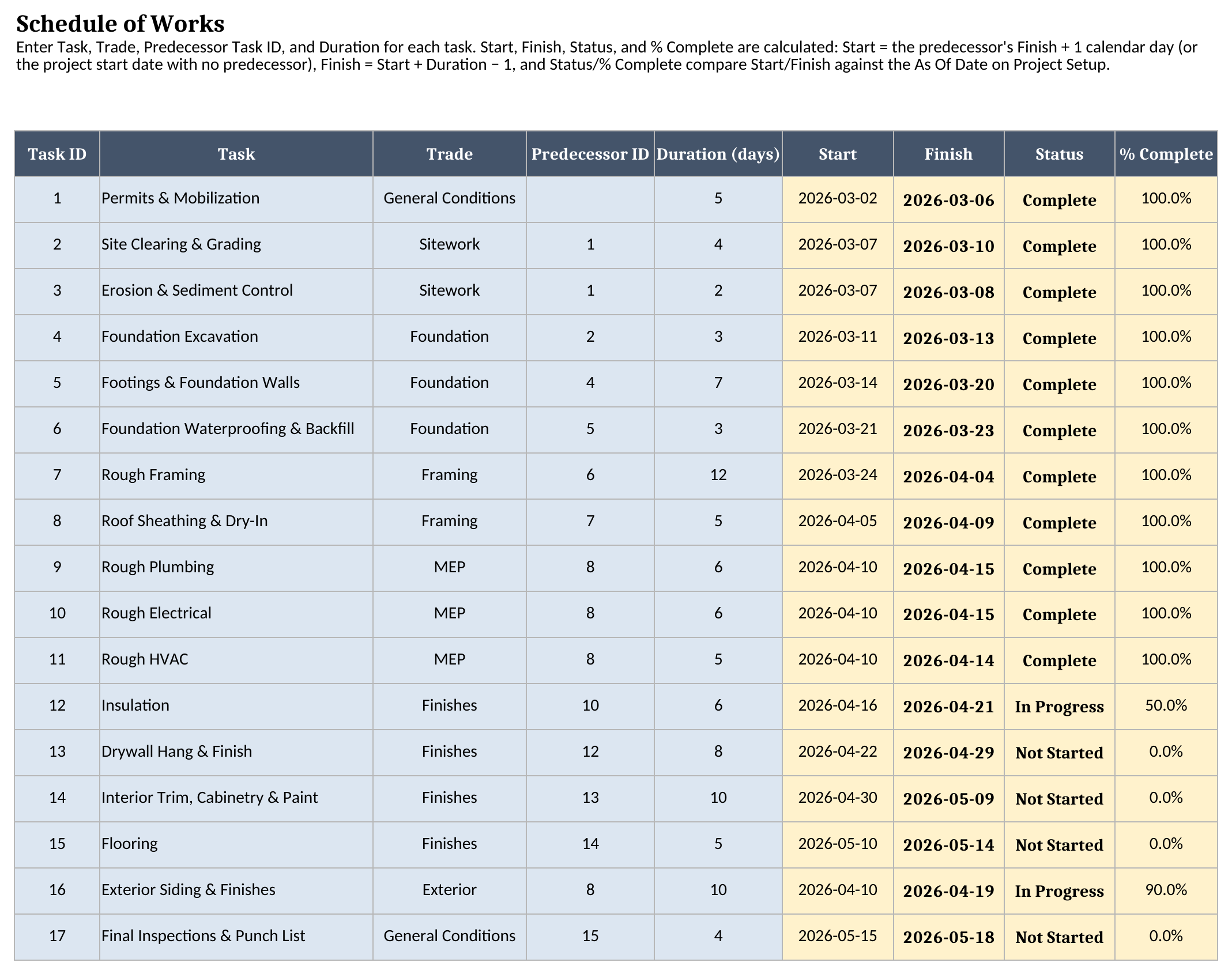This screenshot has height=974, width=1232.
Task: Select Finish date '2026-04-09'
Action: [x=949, y=522]
